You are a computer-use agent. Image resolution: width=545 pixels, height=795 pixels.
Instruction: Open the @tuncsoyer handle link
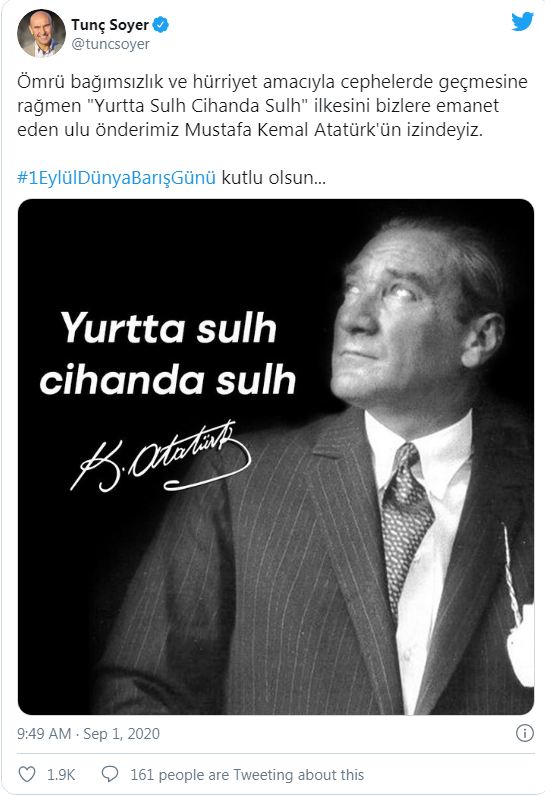pyautogui.click(x=111, y=44)
